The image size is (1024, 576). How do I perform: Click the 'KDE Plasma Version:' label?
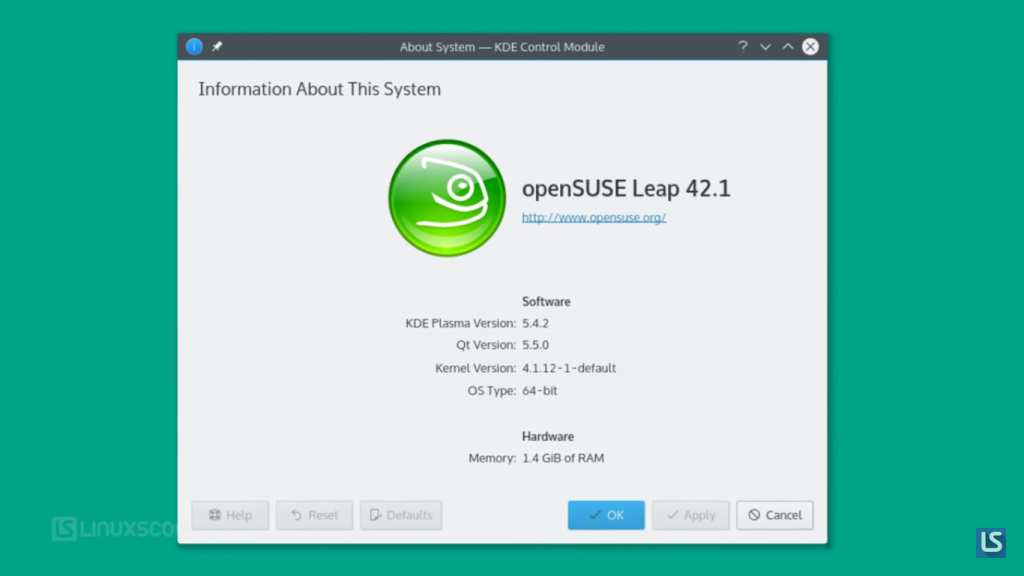460,323
